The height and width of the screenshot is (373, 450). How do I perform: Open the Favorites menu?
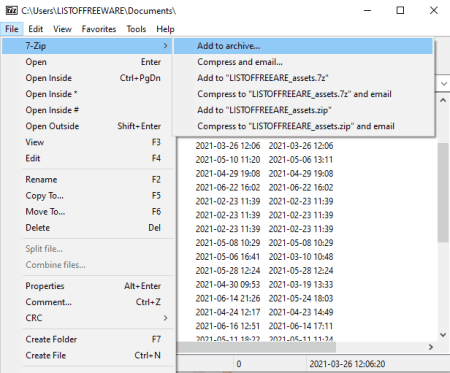click(x=99, y=29)
